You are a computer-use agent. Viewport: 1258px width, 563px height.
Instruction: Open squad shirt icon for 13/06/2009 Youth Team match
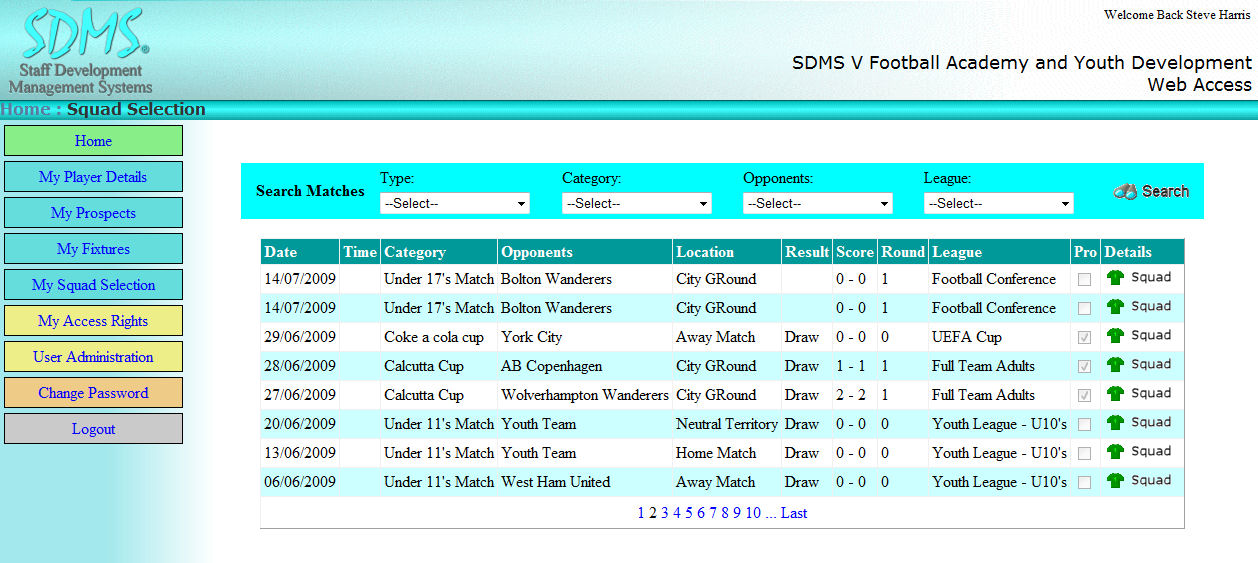click(1115, 452)
